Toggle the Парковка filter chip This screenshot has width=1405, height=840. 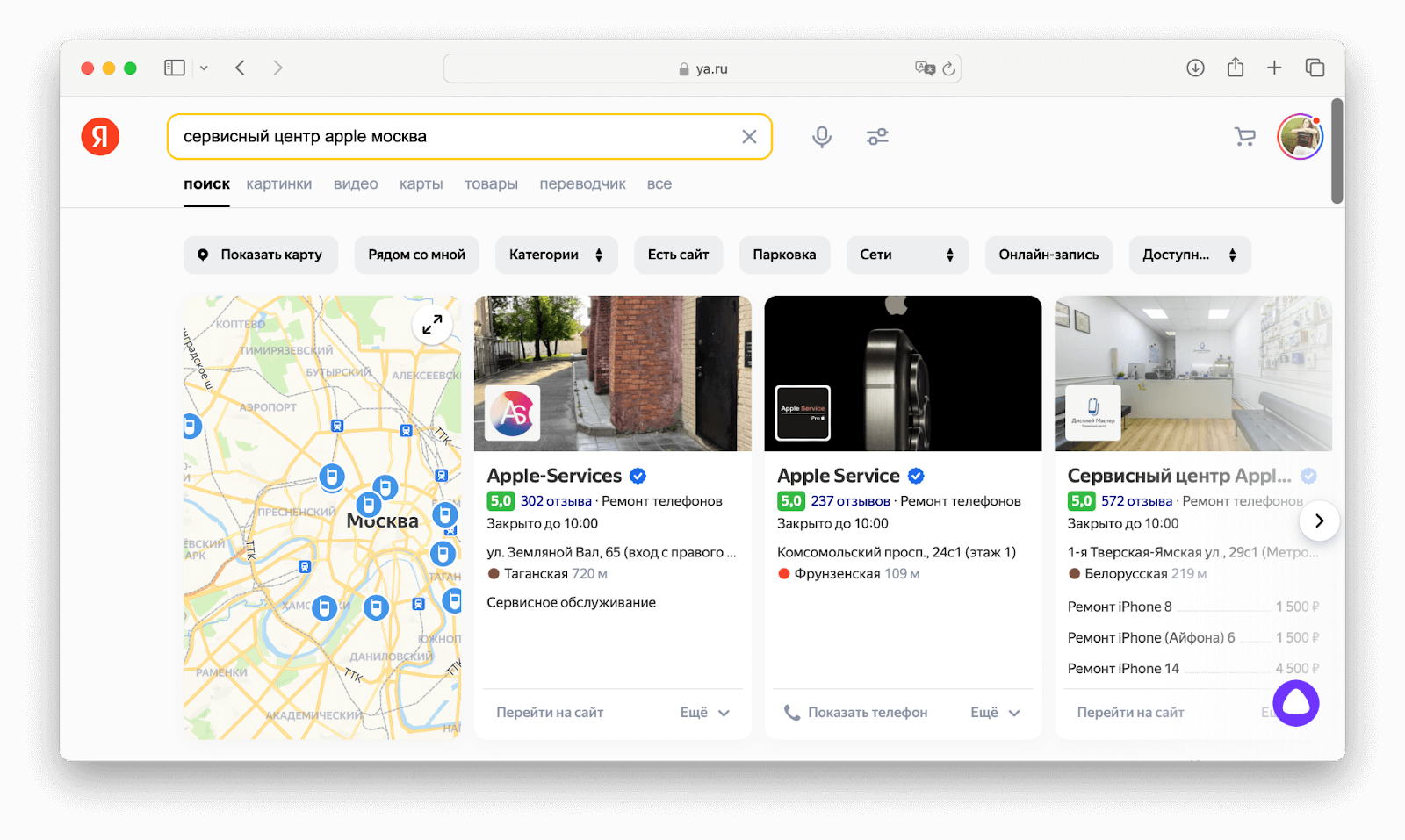pos(784,255)
